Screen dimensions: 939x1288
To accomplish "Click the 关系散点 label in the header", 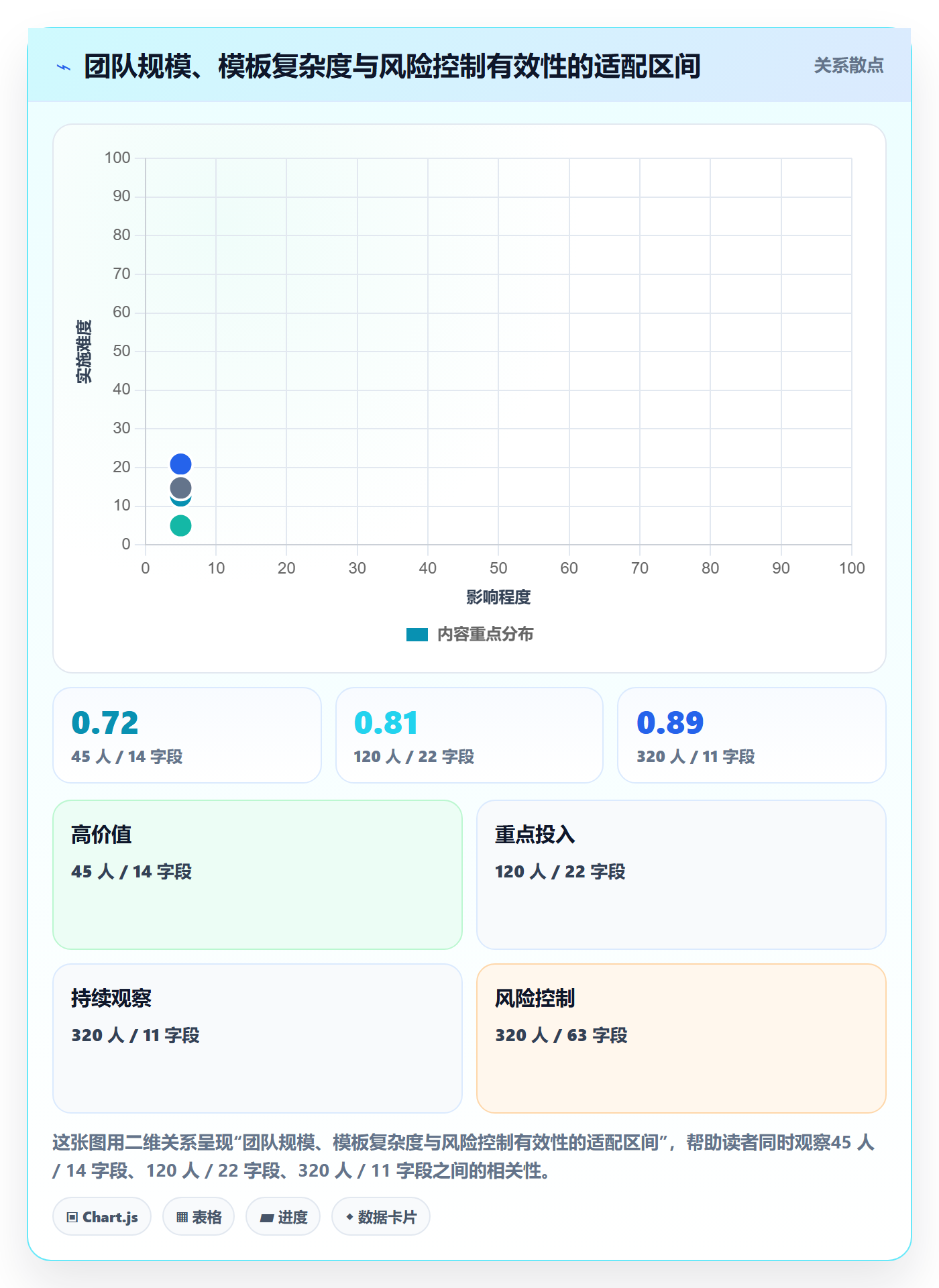I will [x=848, y=66].
